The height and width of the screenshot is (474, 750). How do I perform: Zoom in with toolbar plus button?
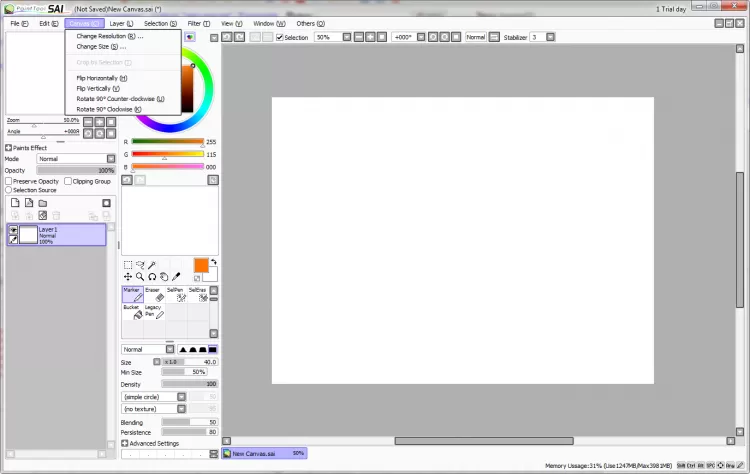coord(370,37)
